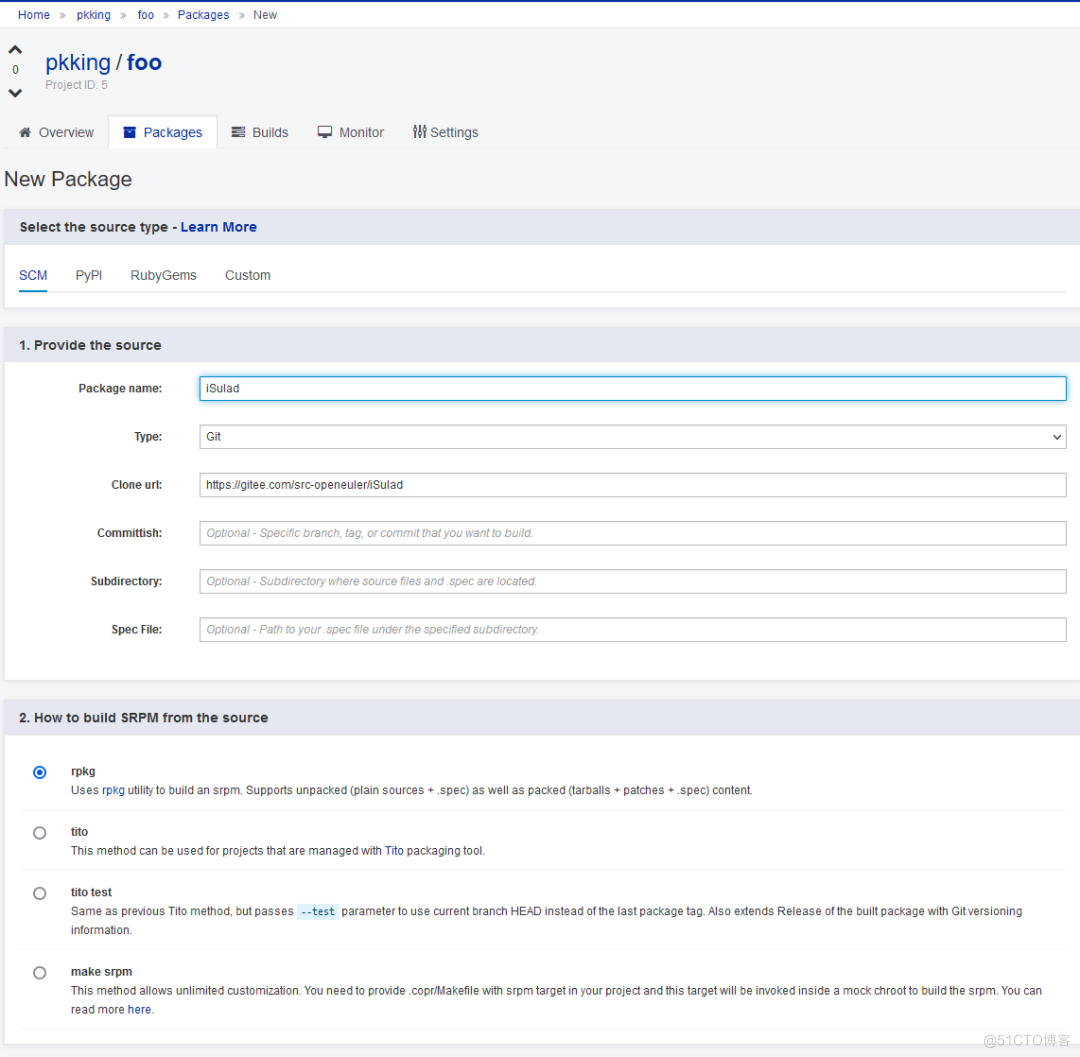1080x1057 pixels.
Task: Choose the make srpm radio option
Action: click(40, 973)
